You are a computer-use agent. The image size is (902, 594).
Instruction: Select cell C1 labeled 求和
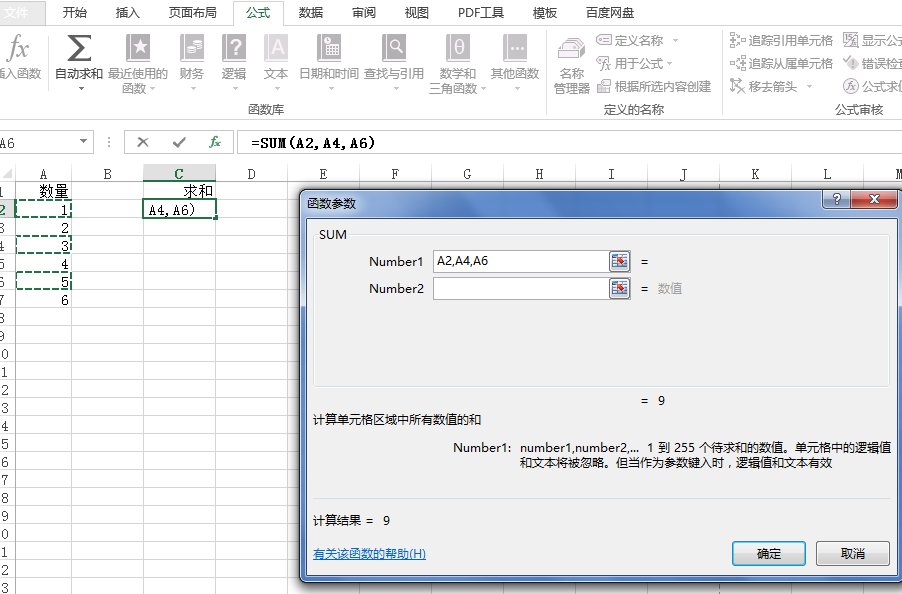[x=179, y=191]
